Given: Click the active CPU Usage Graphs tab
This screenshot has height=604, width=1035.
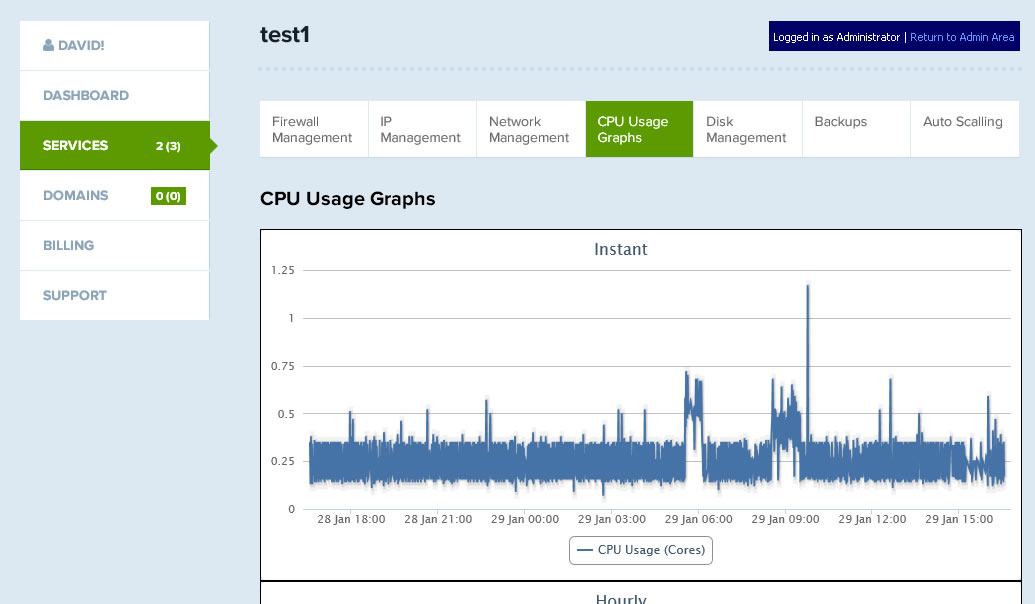Looking at the screenshot, I should (639, 129).
